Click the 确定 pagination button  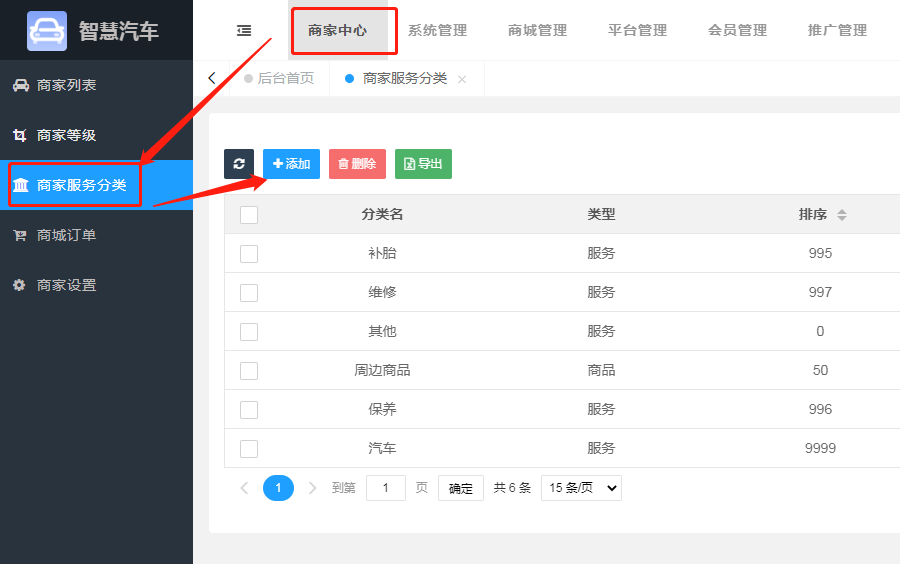click(460, 488)
